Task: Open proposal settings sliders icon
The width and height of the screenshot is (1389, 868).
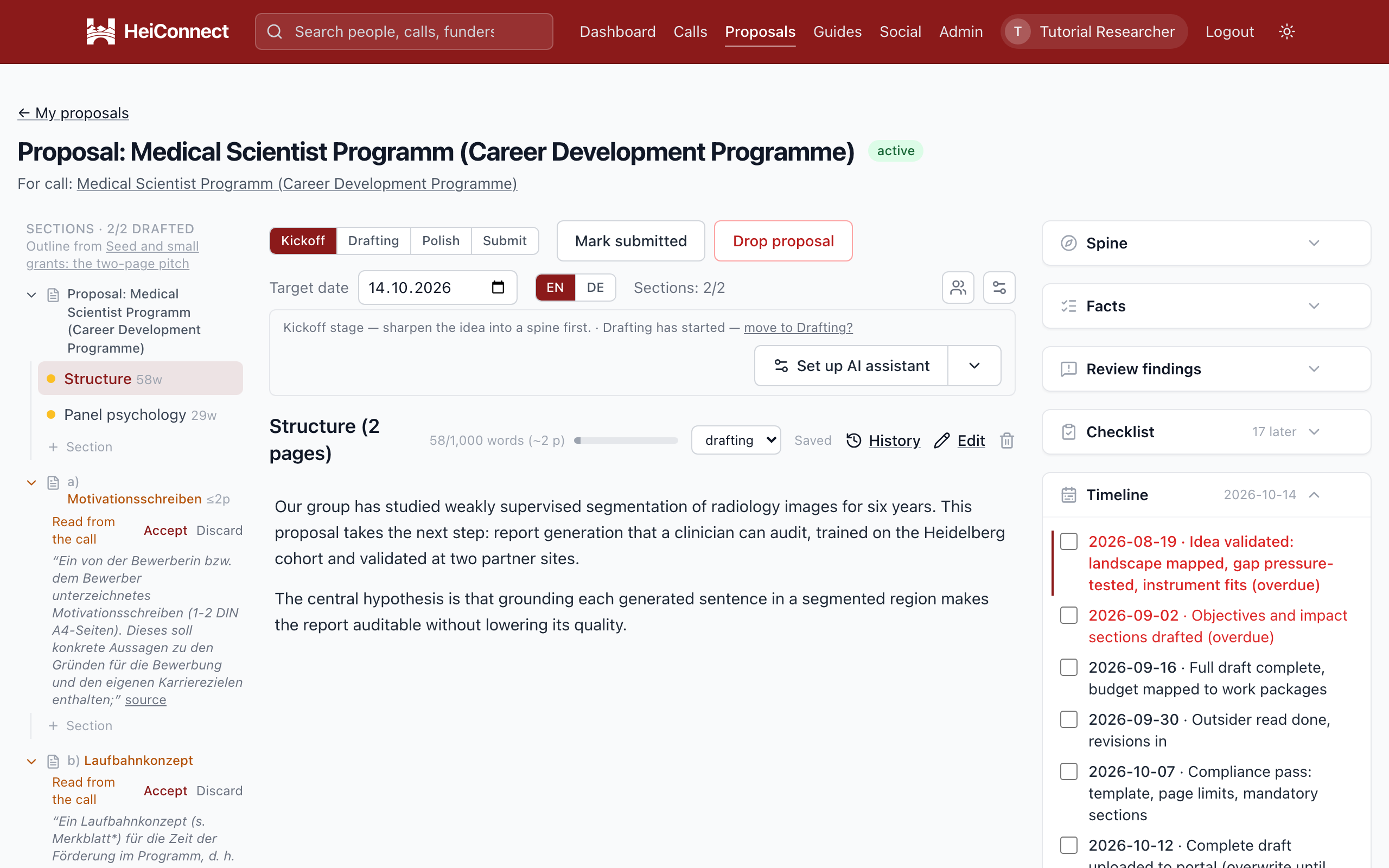Action: point(999,287)
